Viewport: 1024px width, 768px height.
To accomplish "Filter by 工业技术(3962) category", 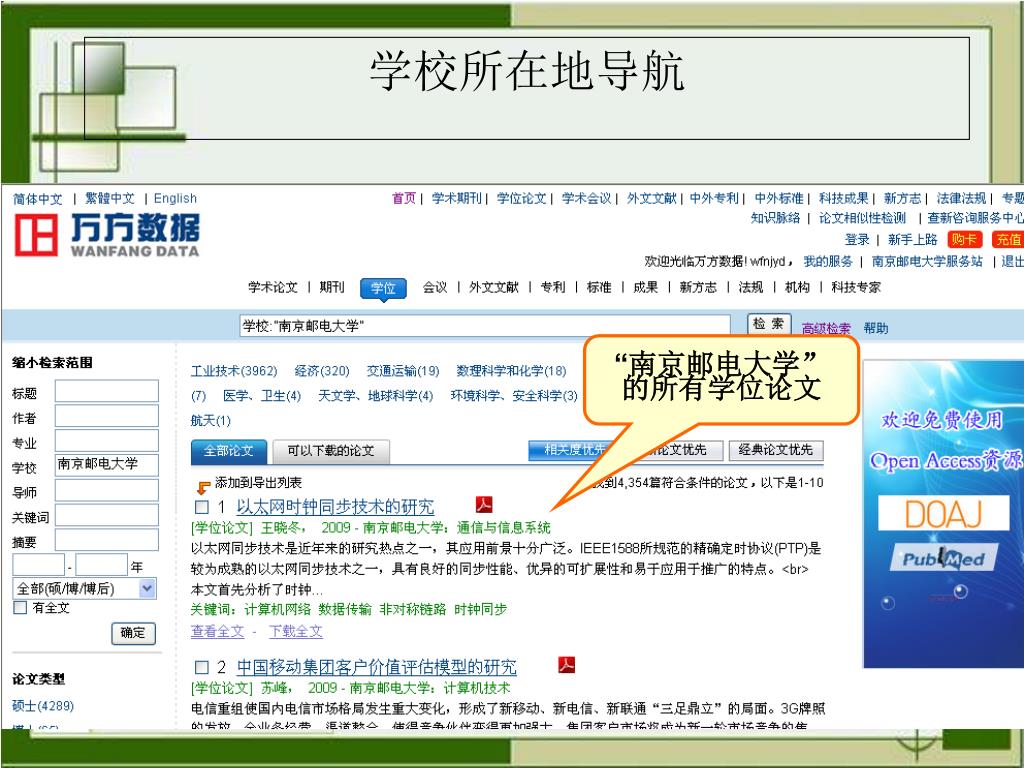I will pyautogui.click(x=234, y=371).
